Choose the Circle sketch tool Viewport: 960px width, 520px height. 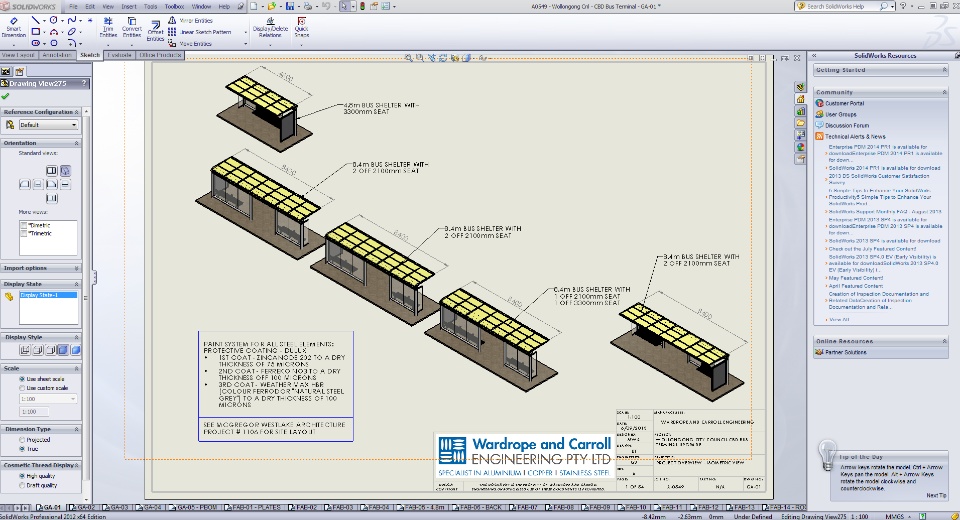(54, 20)
